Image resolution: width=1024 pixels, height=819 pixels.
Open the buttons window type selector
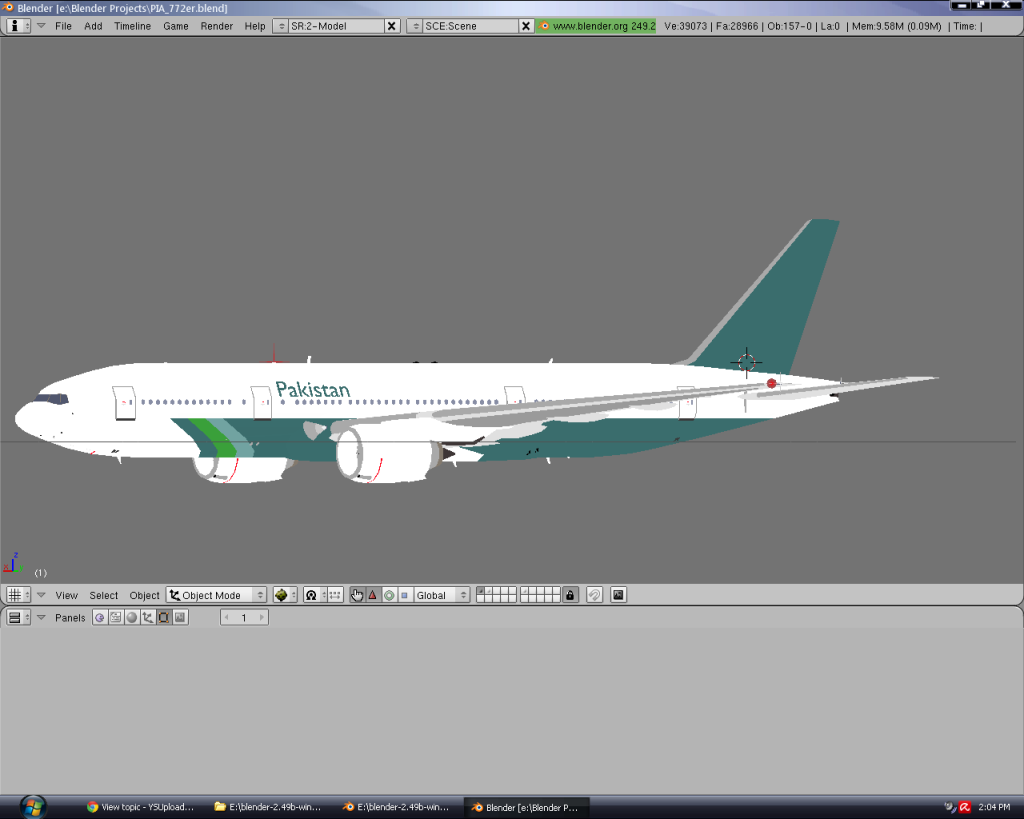(18, 617)
